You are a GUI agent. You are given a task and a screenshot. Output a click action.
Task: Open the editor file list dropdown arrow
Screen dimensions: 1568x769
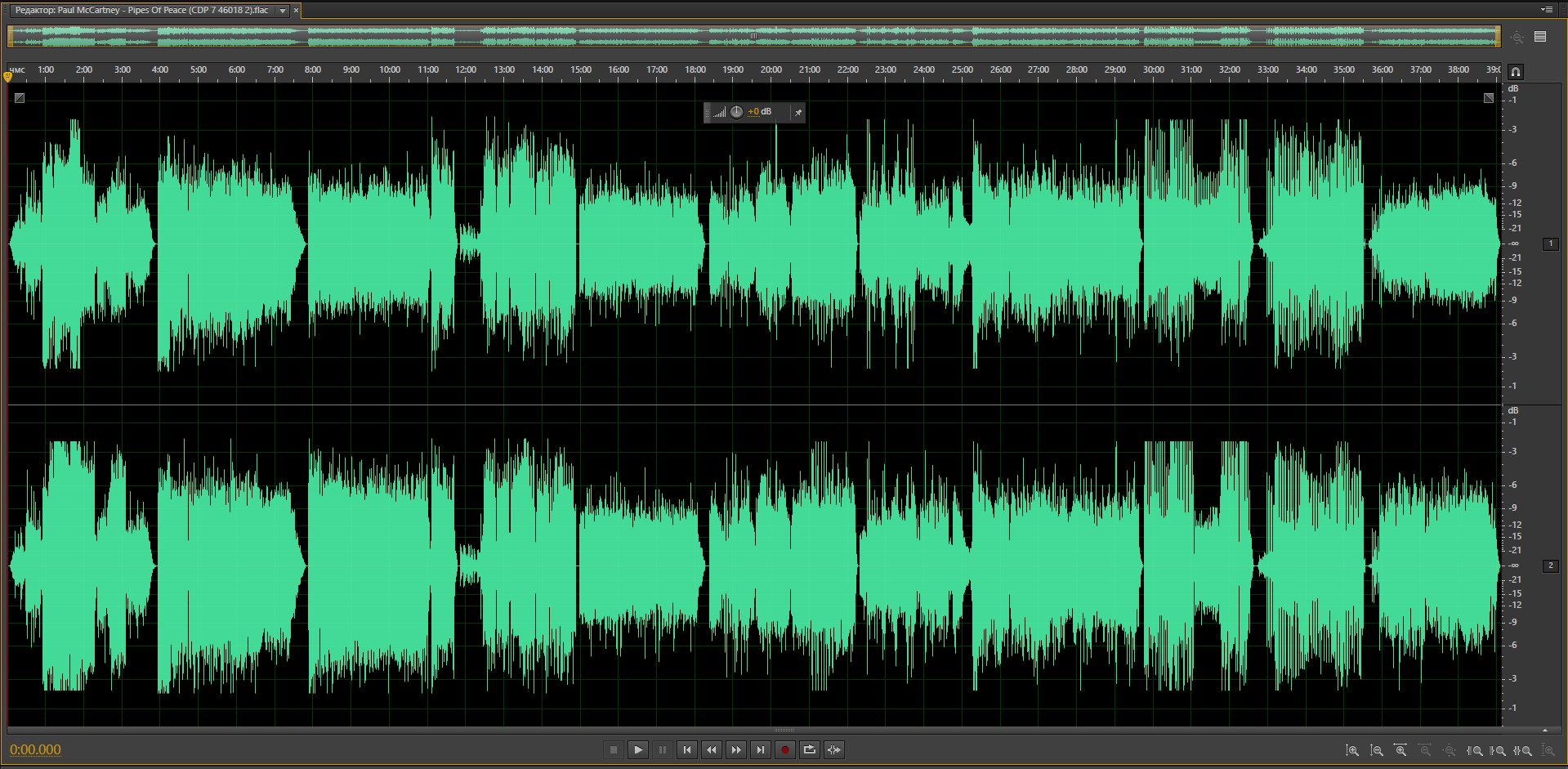pos(283,11)
